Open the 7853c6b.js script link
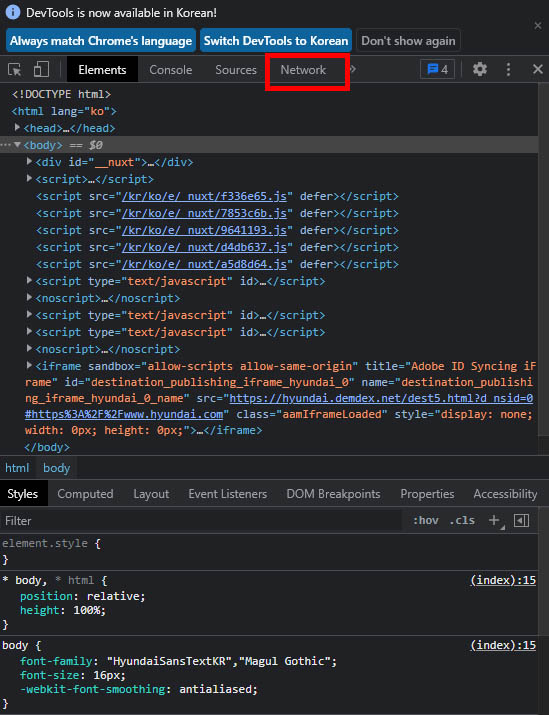The image size is (549, 715). pos(204,213)
